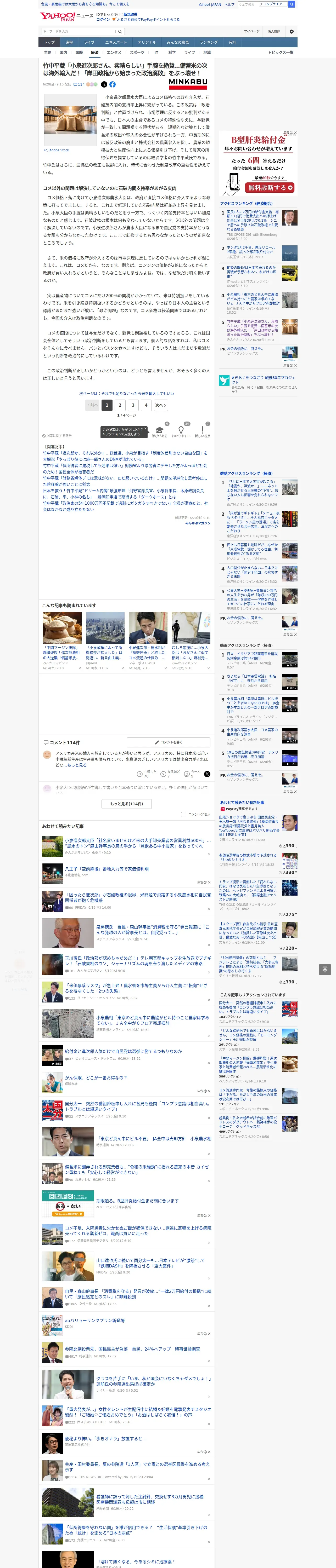Select the ランキング tab
Image resolution: width=336 pixels, height=1568 pixels.
click(209, 42)
